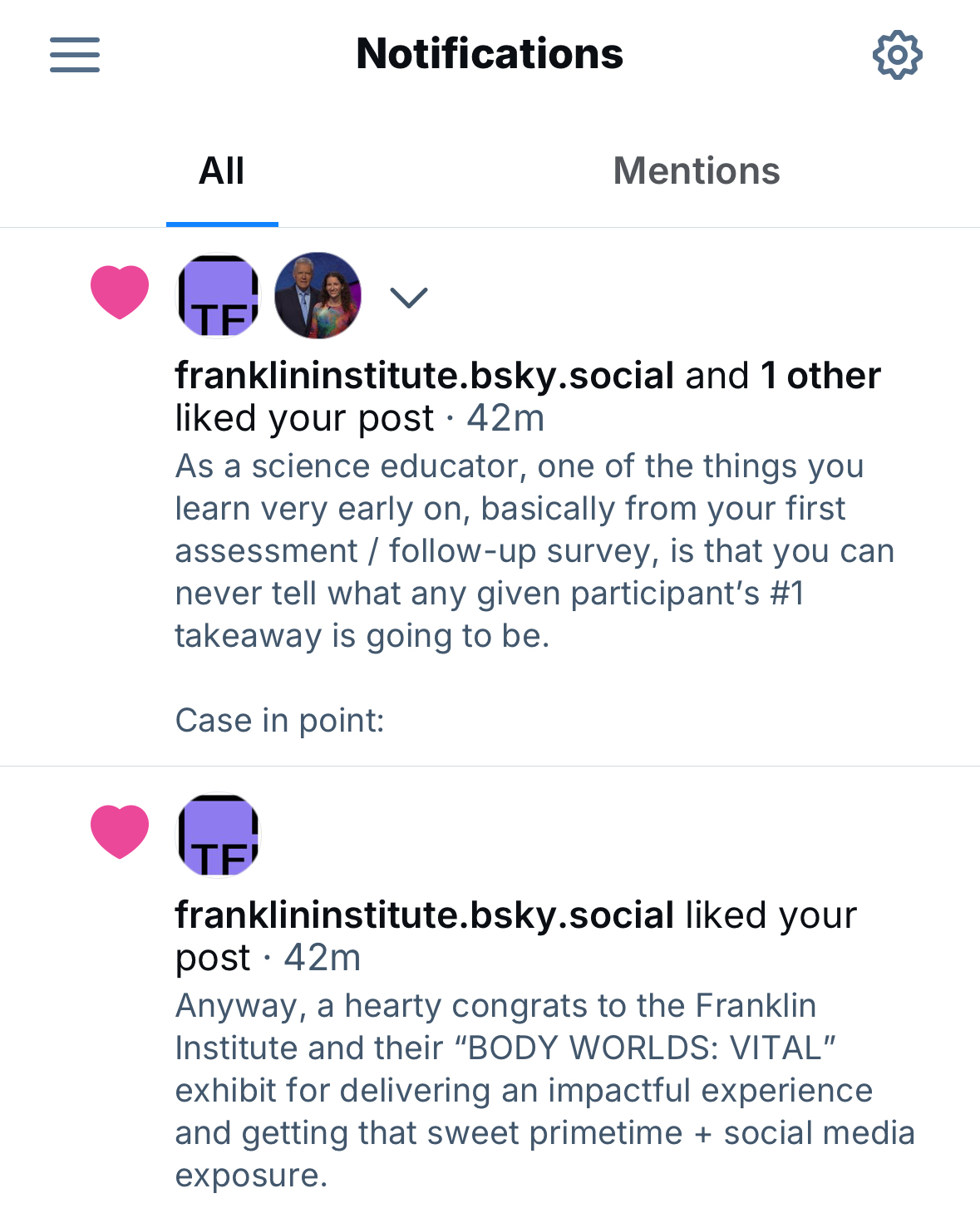The height and width of the screenshot is (1213, 980).
Task: Open TF avatar in the grouped like notification
Action: click(219, 296)
